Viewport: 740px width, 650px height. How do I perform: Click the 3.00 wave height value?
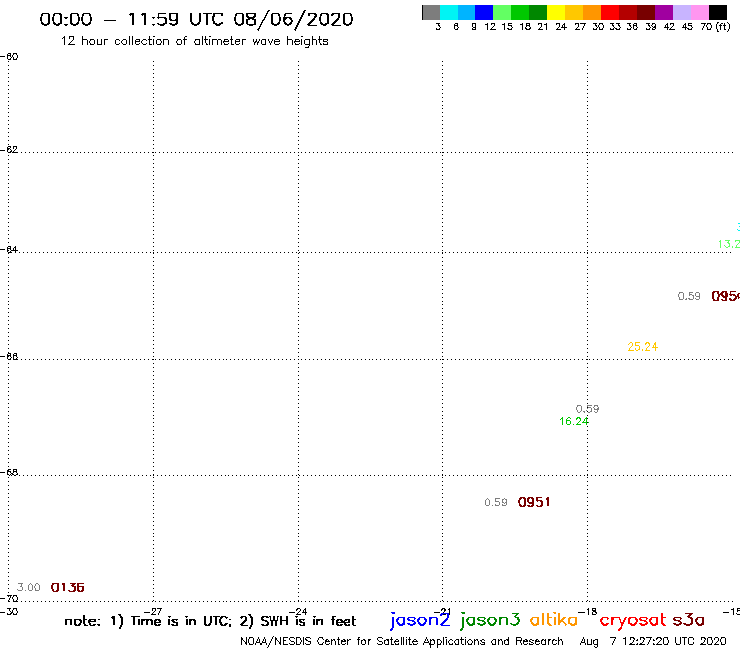coord(29,587)
